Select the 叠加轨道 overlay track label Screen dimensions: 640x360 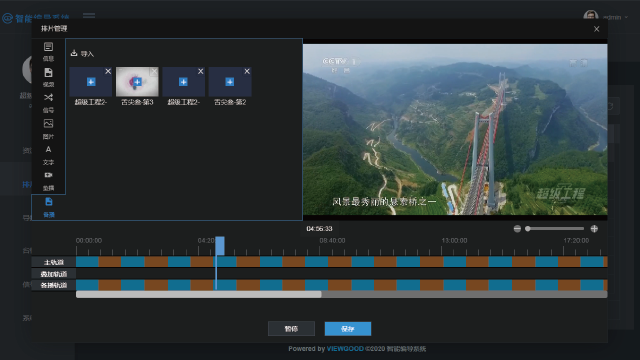click(54, 274)
